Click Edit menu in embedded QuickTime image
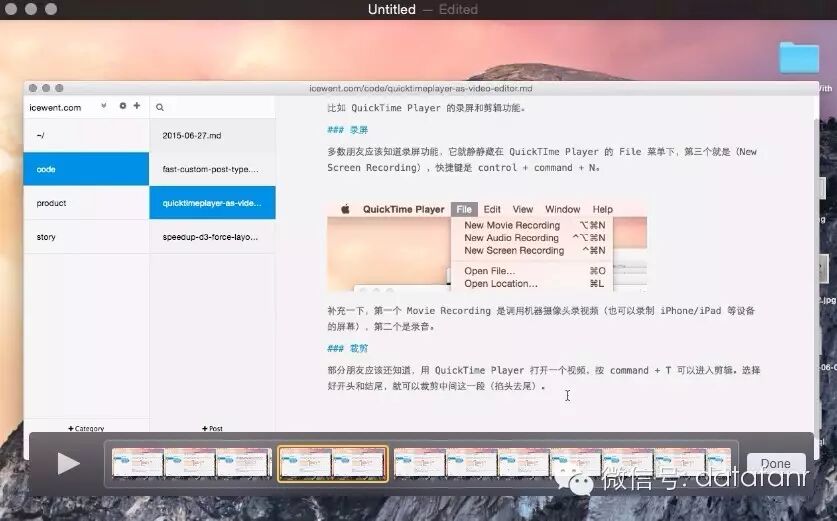Image resolution: width=837 pixels, height=521 pixels. pyautogui.click(x=492, y=209)
